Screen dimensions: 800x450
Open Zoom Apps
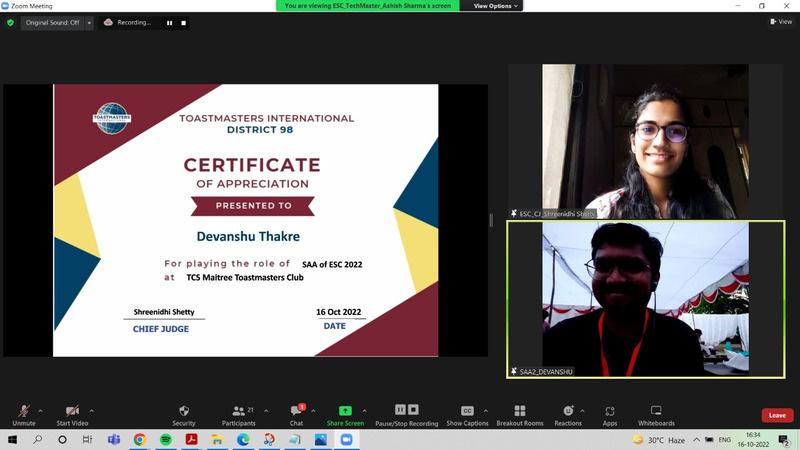point(610,415)
